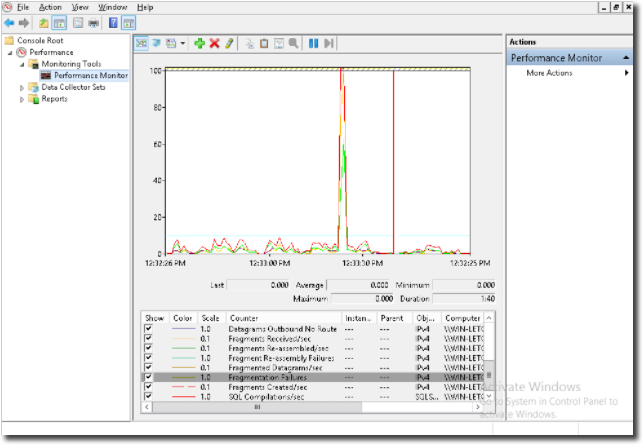
Task: Click Datagrams Outbound No Route color line
Action: point(183,329)
